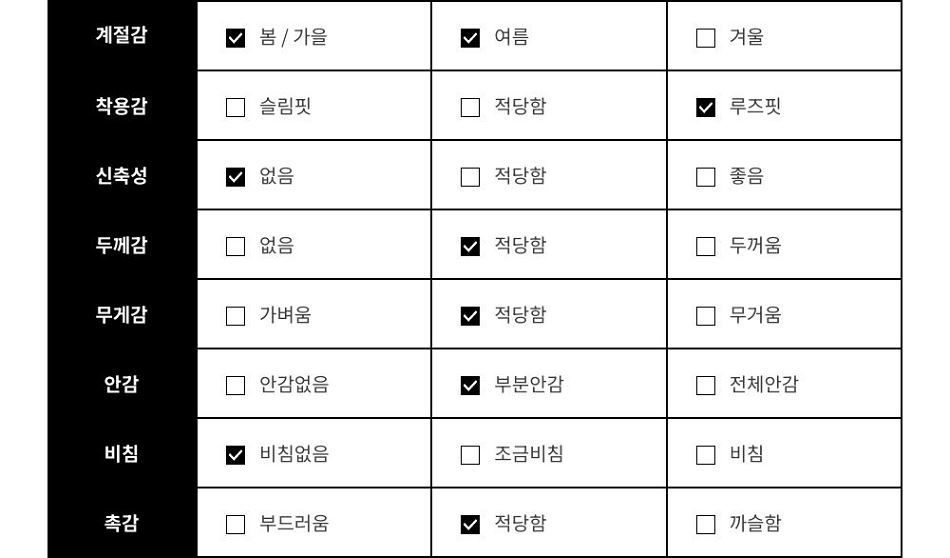Select 좋음 checkbox for 신축성
Viewport: 950px width, 558px height.
click(x=705, y=178)
